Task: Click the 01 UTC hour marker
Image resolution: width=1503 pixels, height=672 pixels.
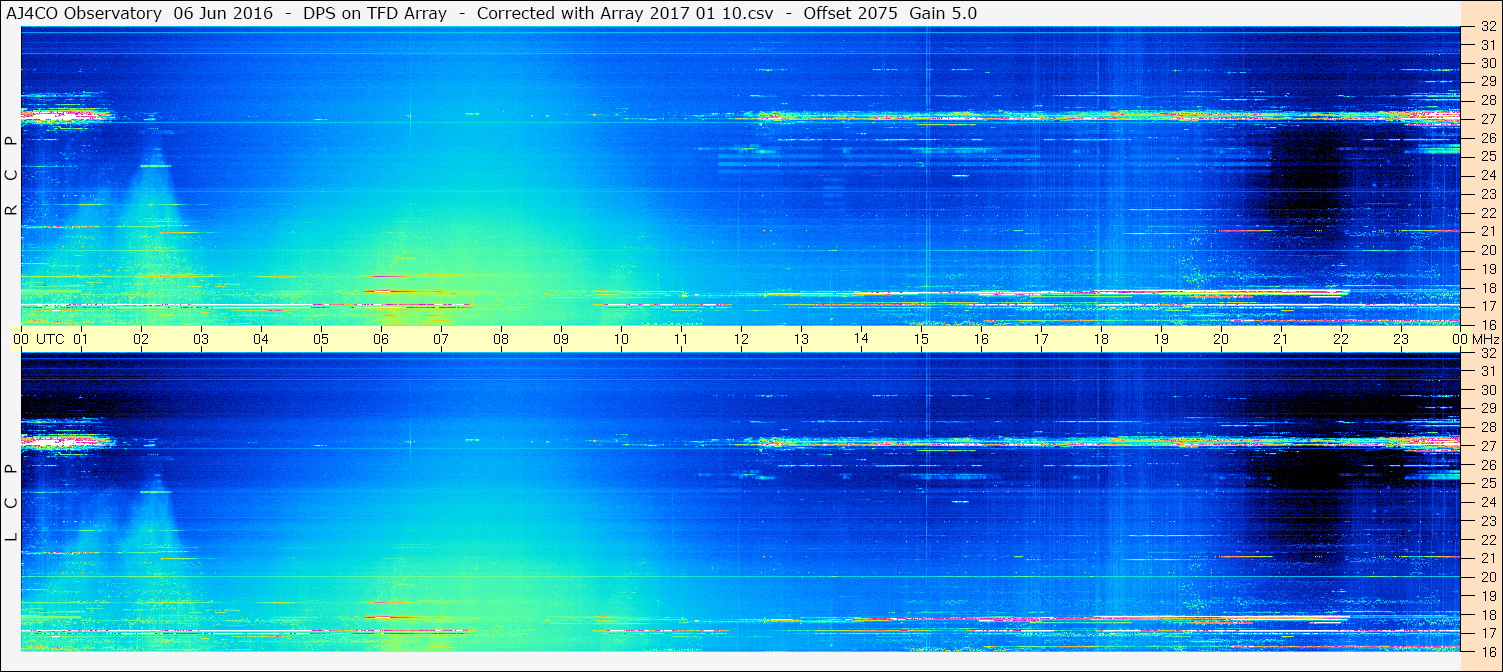Action: [x=81, y=339]
